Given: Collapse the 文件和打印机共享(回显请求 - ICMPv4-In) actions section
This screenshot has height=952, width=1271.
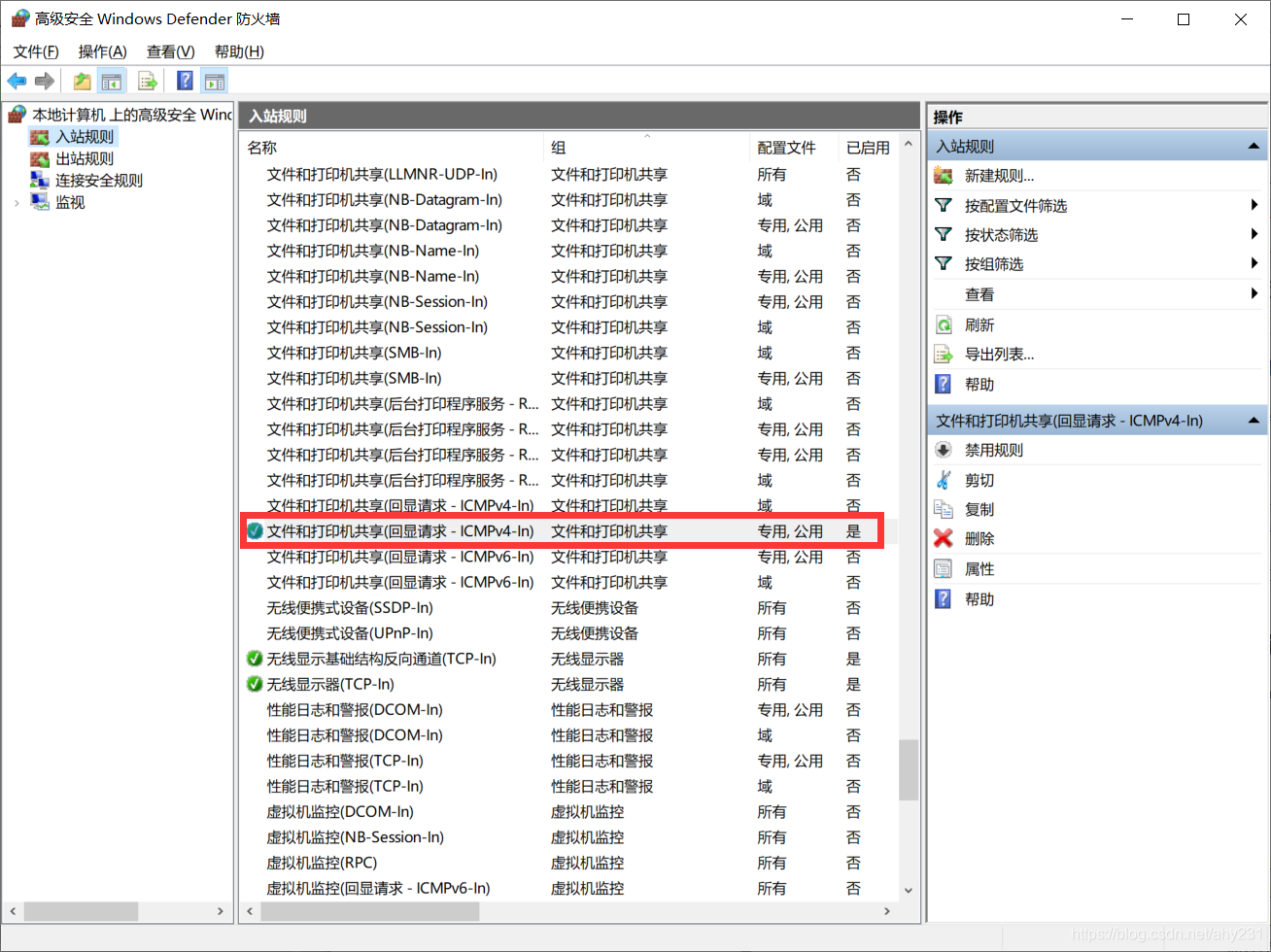Looking at the screenshot, I should click(x=1254, y=421).
